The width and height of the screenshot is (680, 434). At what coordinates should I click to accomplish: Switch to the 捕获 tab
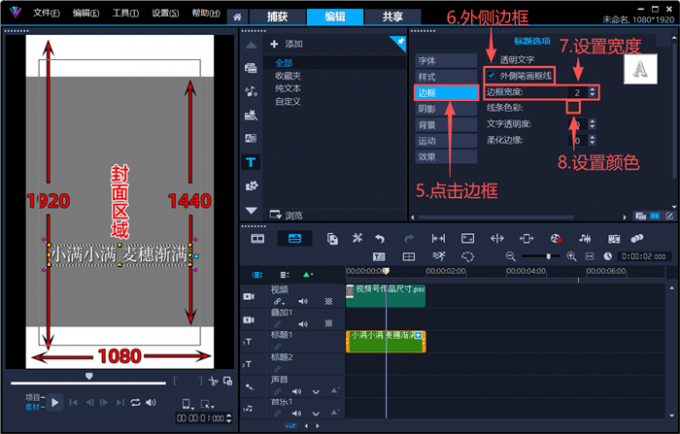pyautogui.click(x=277, y=17)
